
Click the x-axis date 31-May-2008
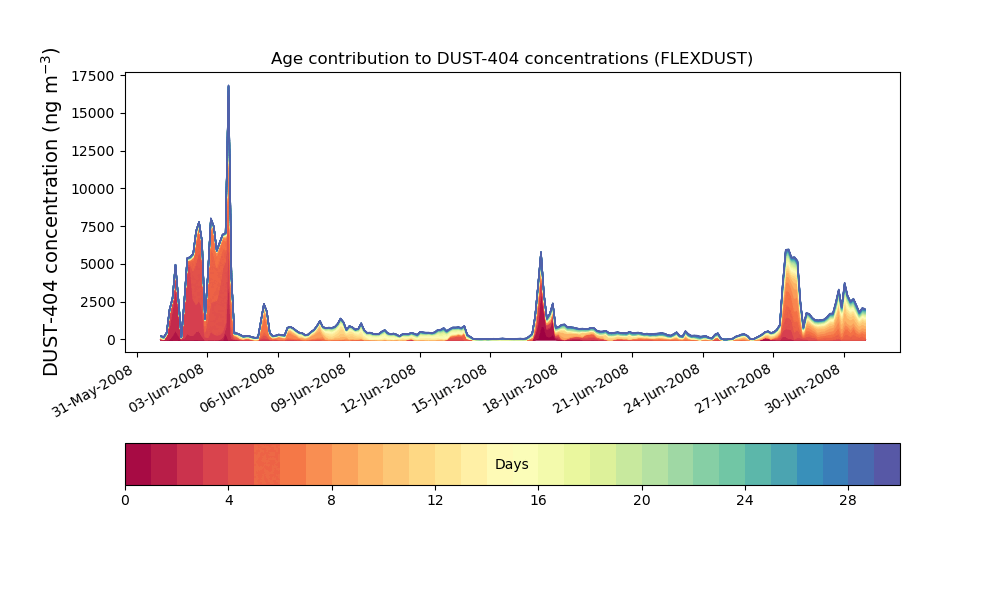[93, 390]
